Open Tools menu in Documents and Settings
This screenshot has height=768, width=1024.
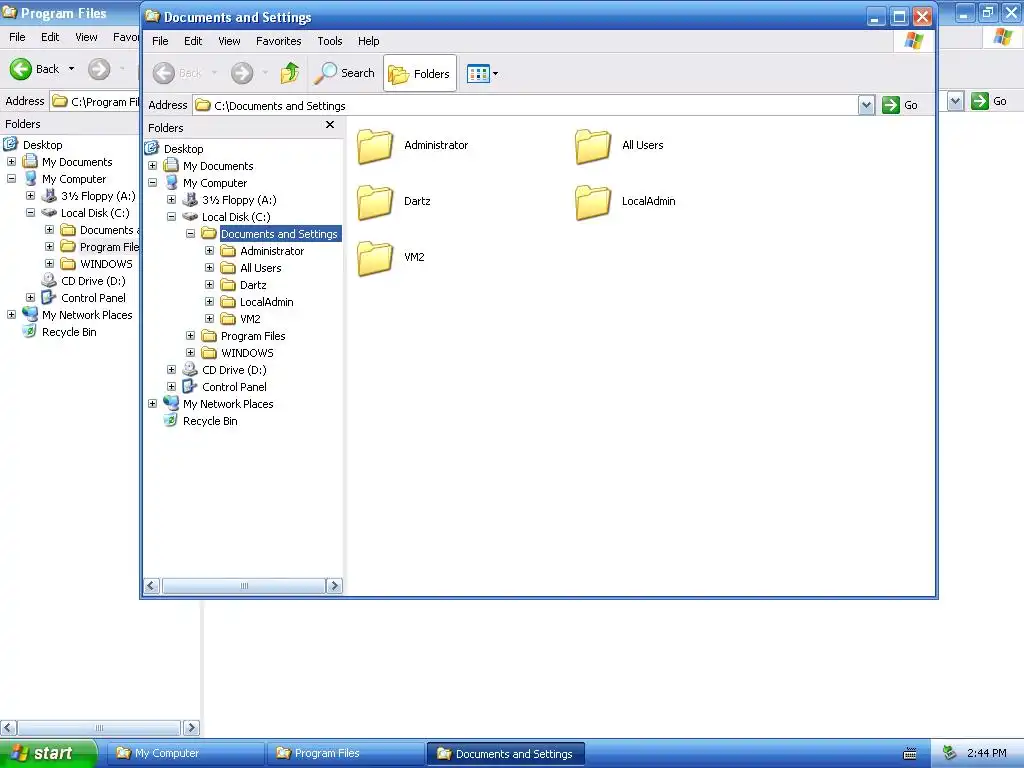coord(330,41)
